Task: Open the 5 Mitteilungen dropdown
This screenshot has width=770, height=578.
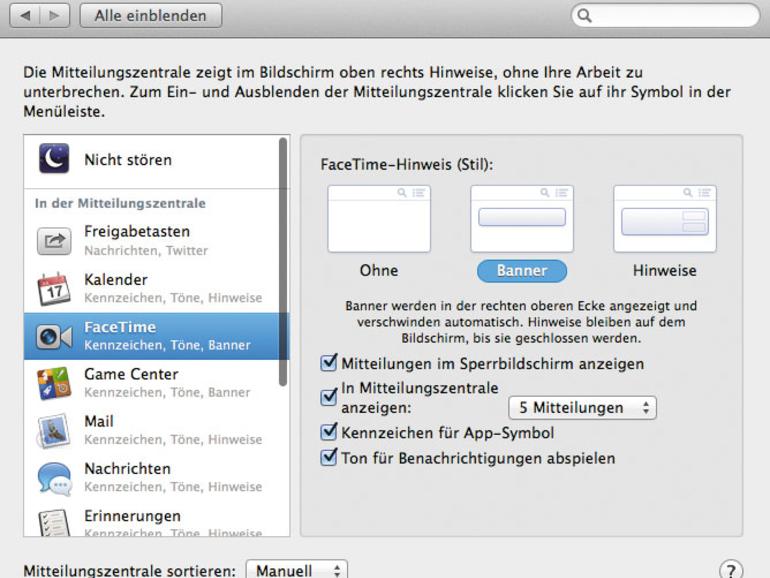Action: 582,408
